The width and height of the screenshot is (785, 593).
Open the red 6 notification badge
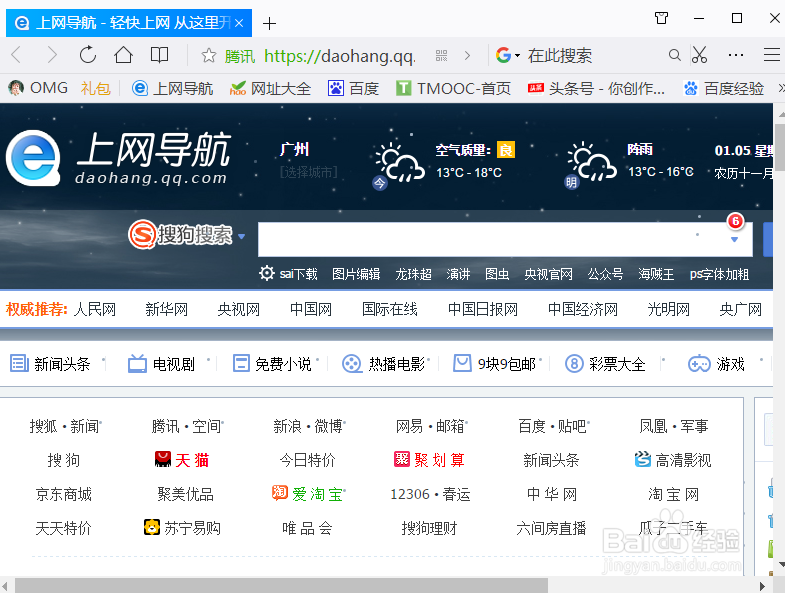(x=735, y=221)
